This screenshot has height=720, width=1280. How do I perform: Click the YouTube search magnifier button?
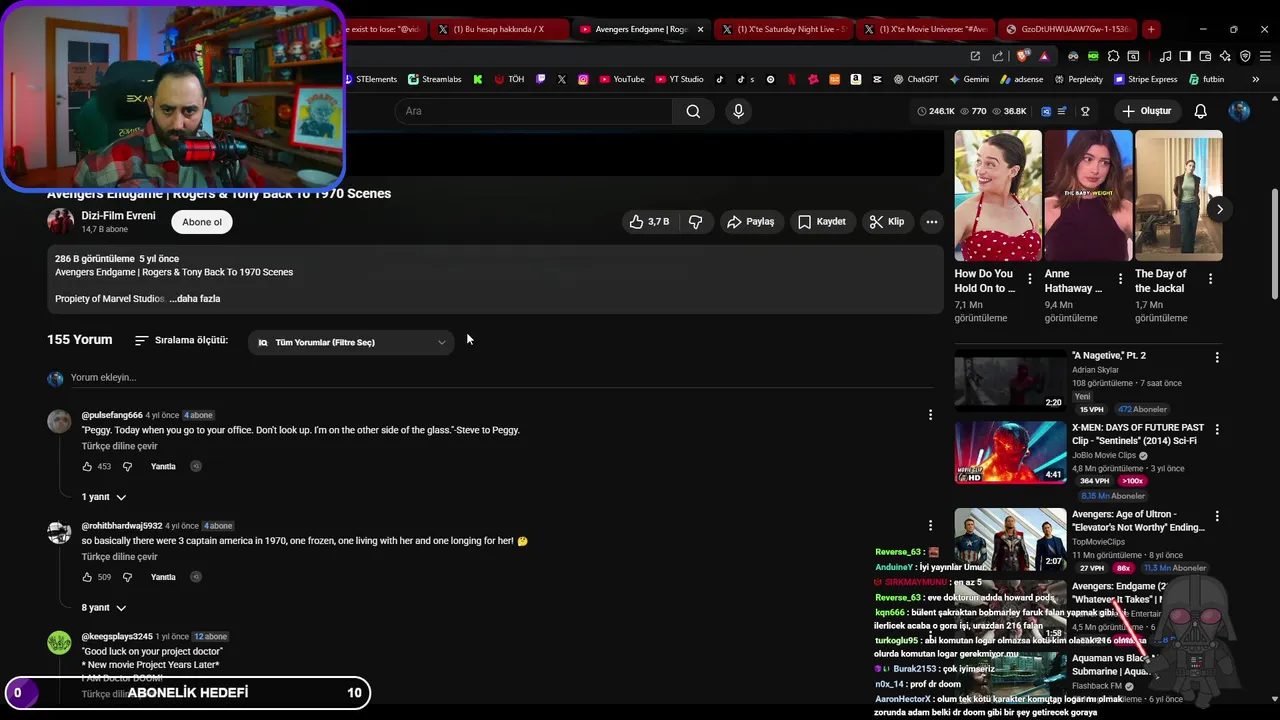click(x=693, y=111)
